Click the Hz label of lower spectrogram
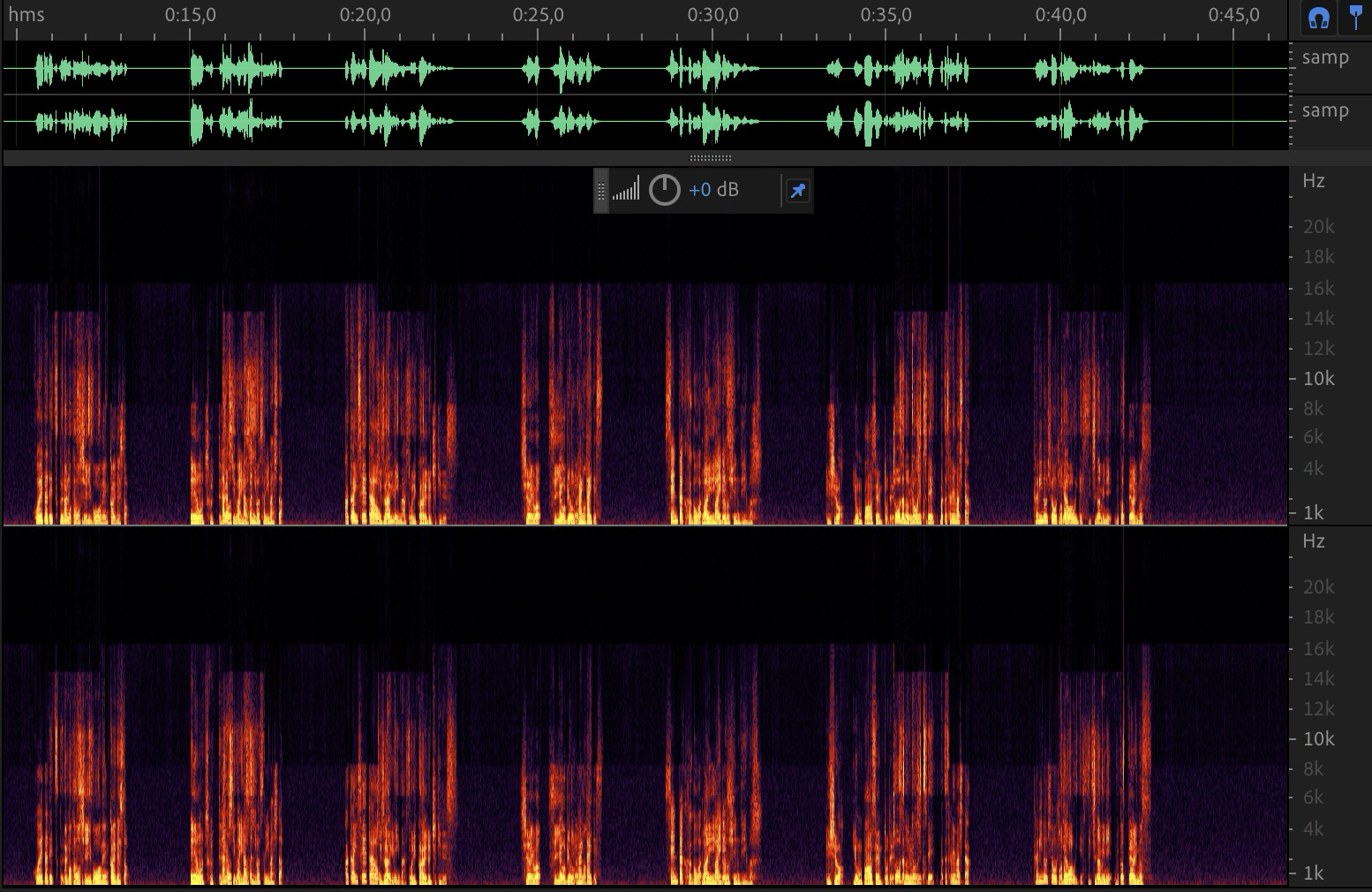1372x892 pixels. (1313, 541)
